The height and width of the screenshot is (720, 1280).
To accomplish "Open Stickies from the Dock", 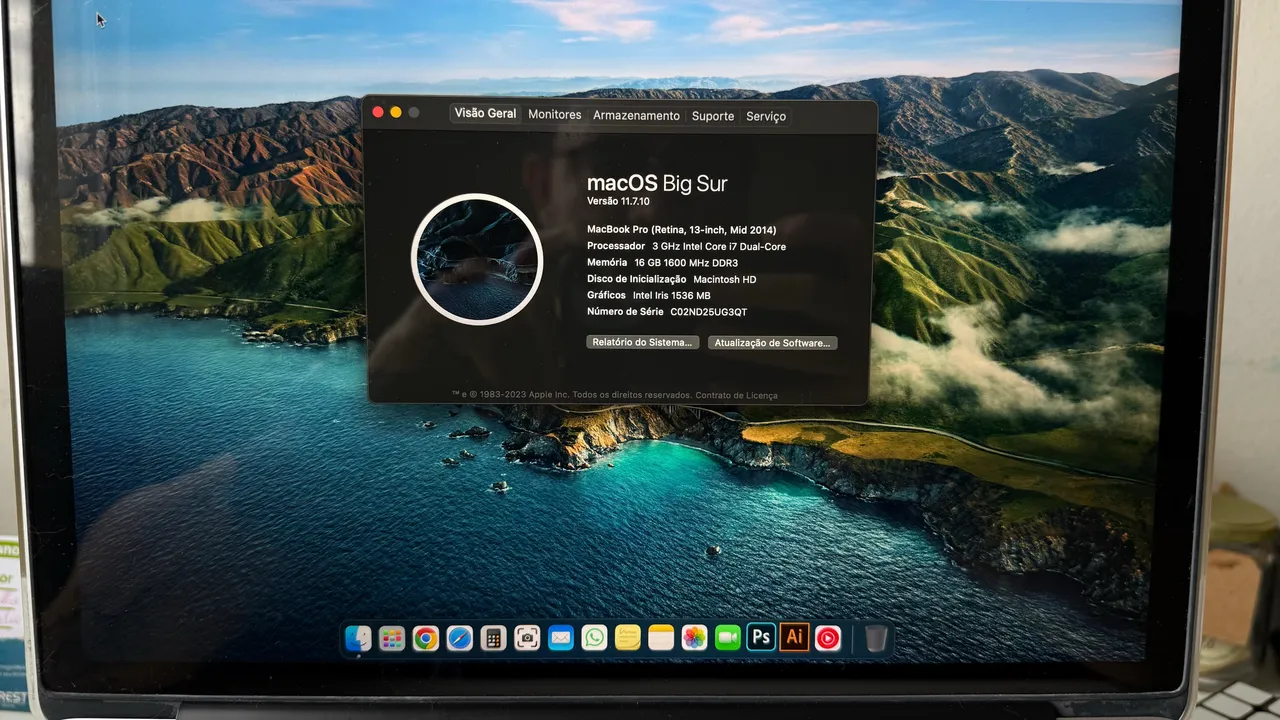I will (x=627, y=638).
